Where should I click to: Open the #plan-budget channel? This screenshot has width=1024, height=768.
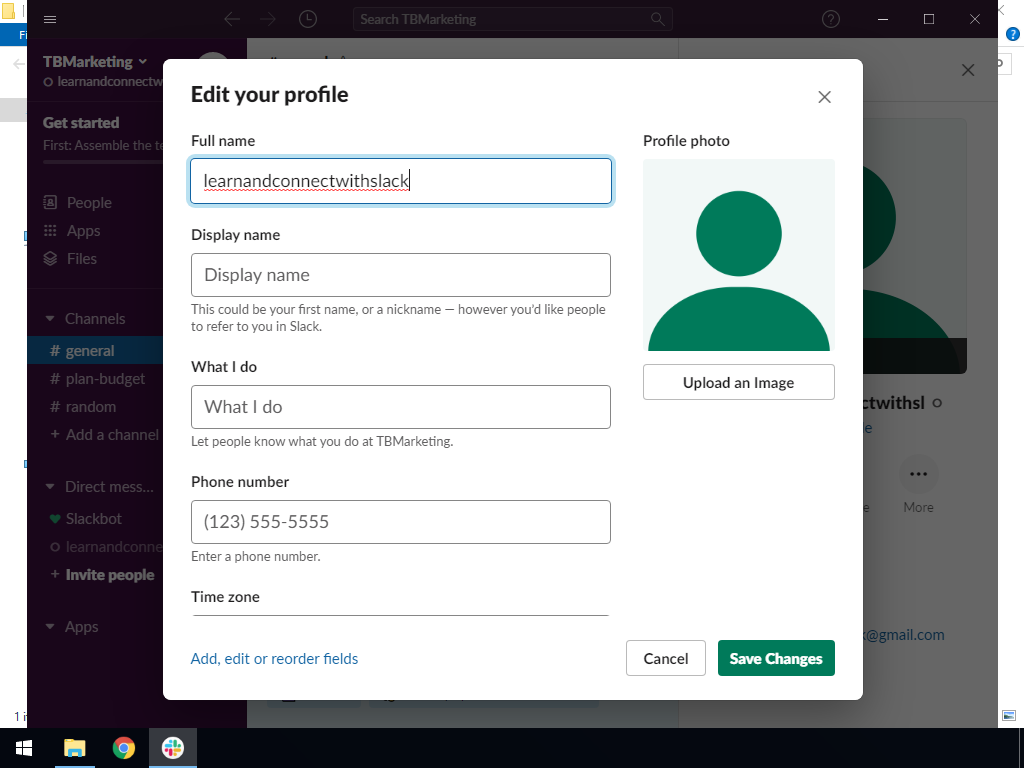click(95, 379)
